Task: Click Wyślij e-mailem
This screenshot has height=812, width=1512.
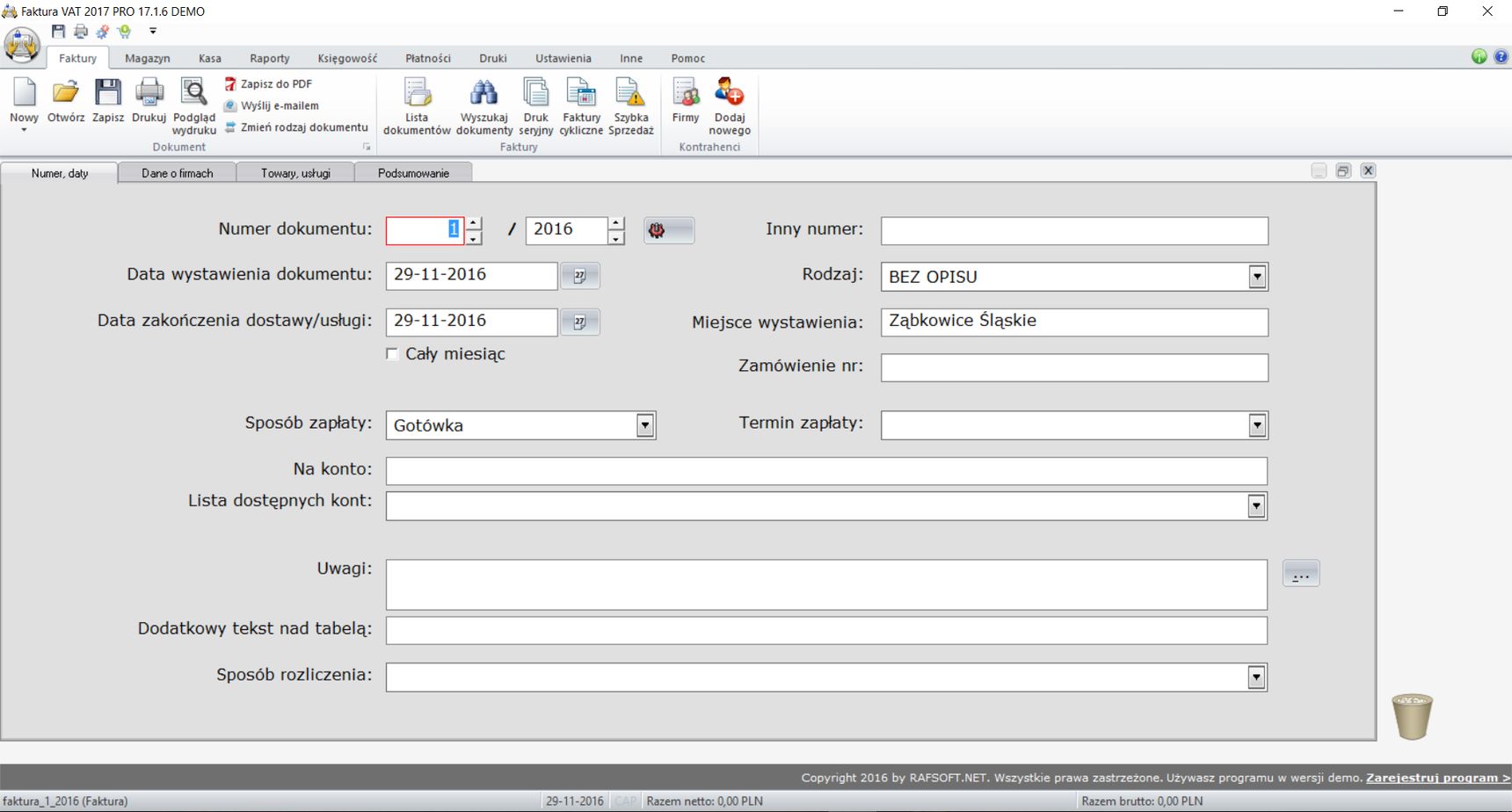Action: [272, 105]
